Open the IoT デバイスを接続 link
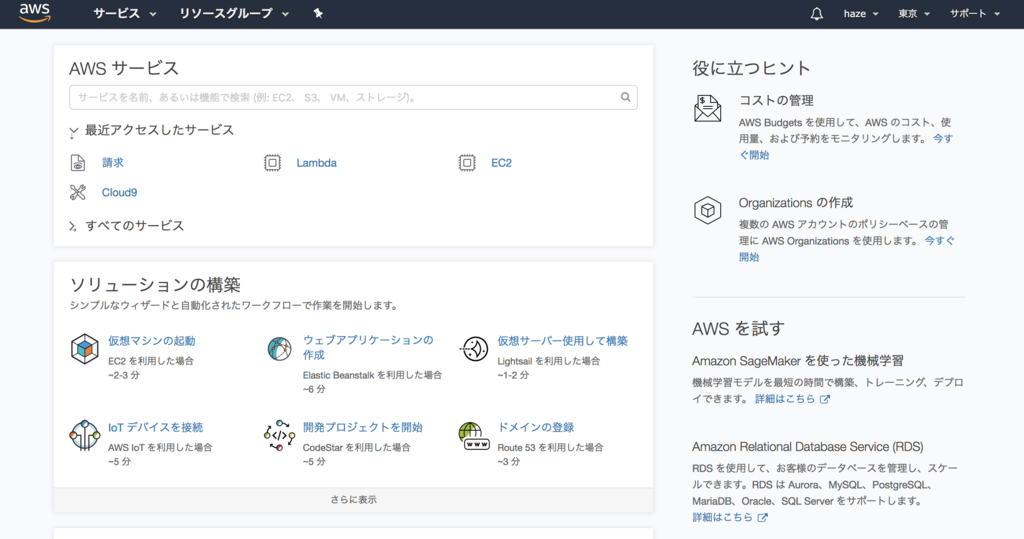 point(155,427)
